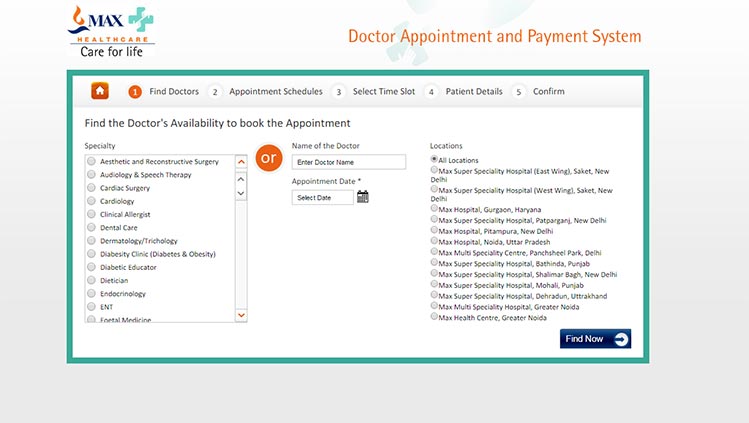Click the gray scroll-up chevron in specialty list

241,179
